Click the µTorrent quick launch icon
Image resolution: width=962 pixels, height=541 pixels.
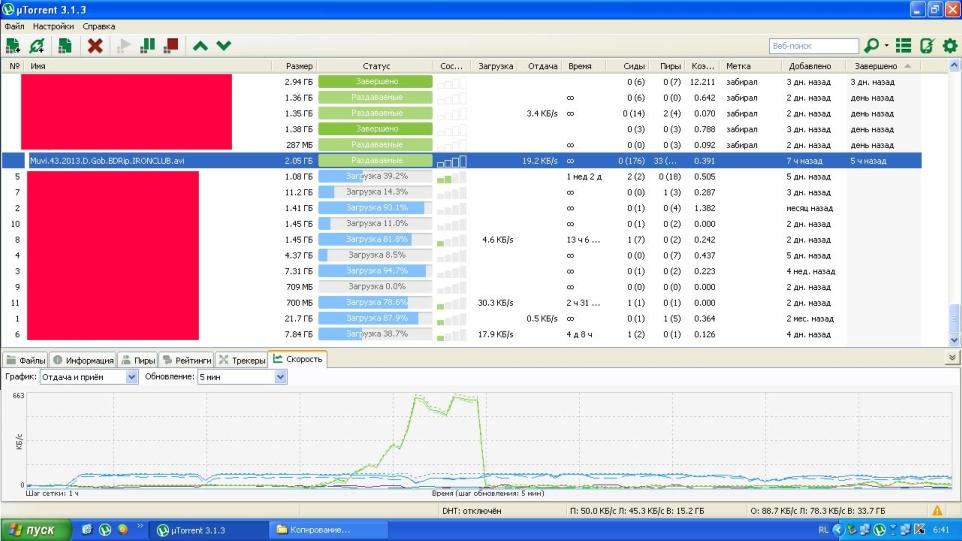(x=105, y=529)
